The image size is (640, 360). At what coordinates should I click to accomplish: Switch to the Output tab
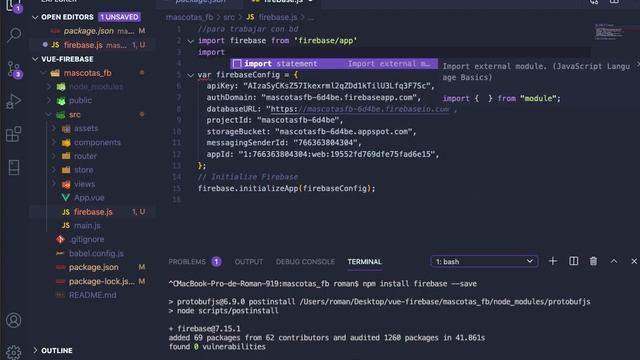click(x=249, y=262)
